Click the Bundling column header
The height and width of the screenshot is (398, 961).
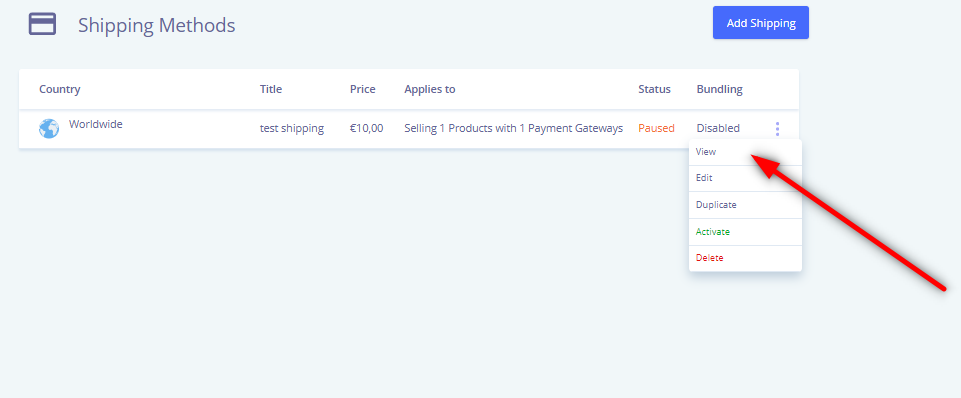pyautogui.click(x=720, y=89)
